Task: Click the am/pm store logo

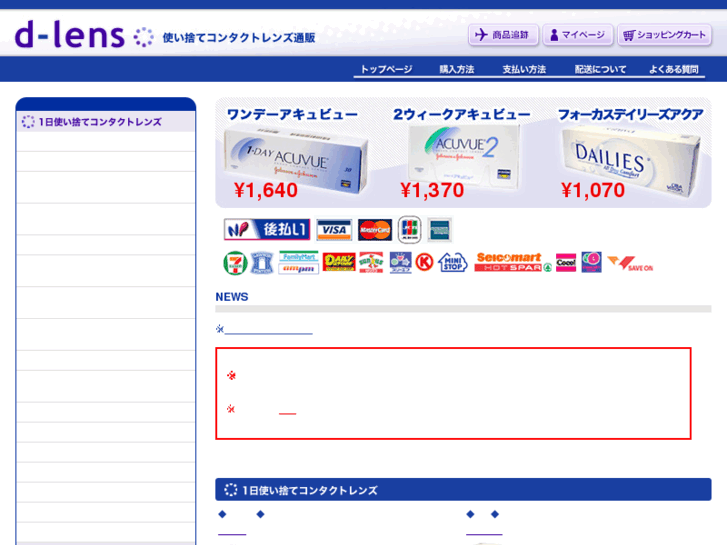Action: tap(299, 269)
